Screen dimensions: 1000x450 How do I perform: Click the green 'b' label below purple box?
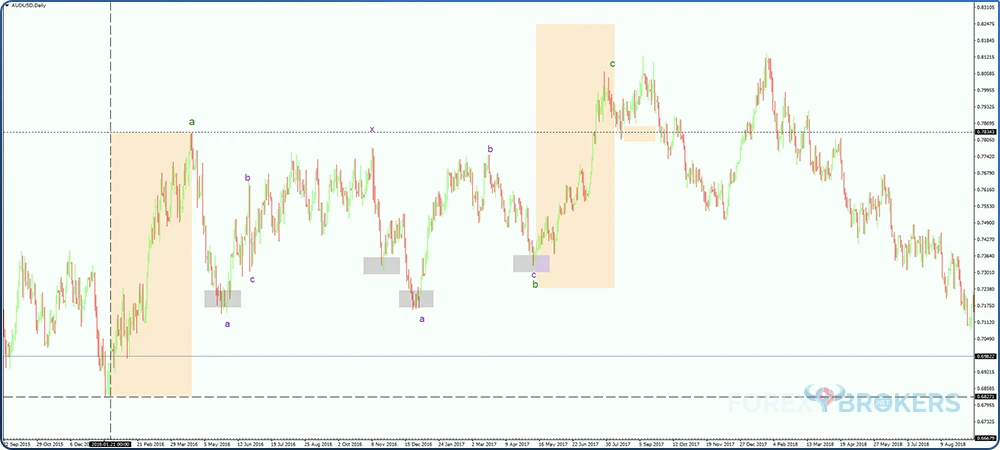coord(535,285)
